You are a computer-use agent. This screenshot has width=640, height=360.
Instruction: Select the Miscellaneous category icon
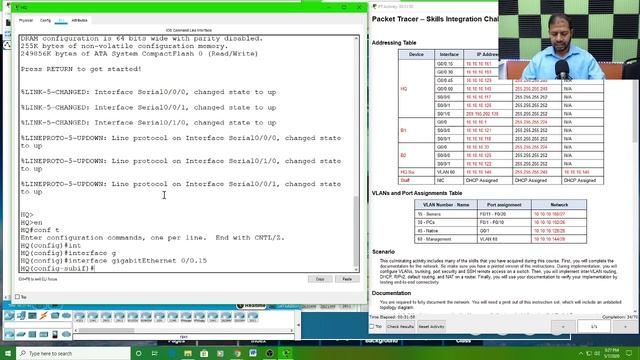tap(55, 316)
